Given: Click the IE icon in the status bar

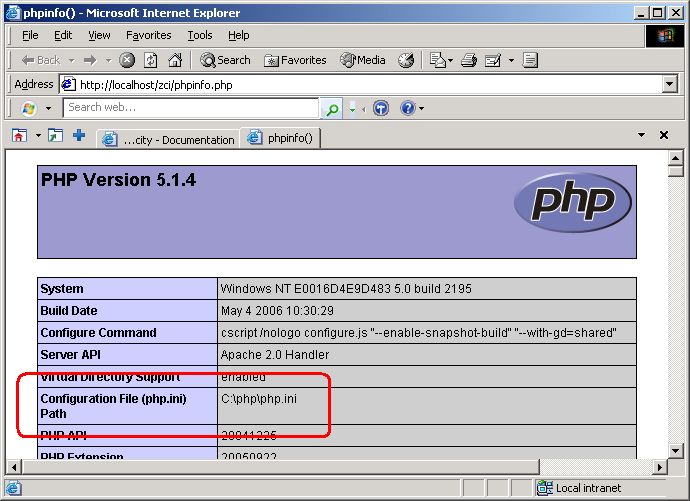Looking at the screenshot, I should click(x=13, y=488).
